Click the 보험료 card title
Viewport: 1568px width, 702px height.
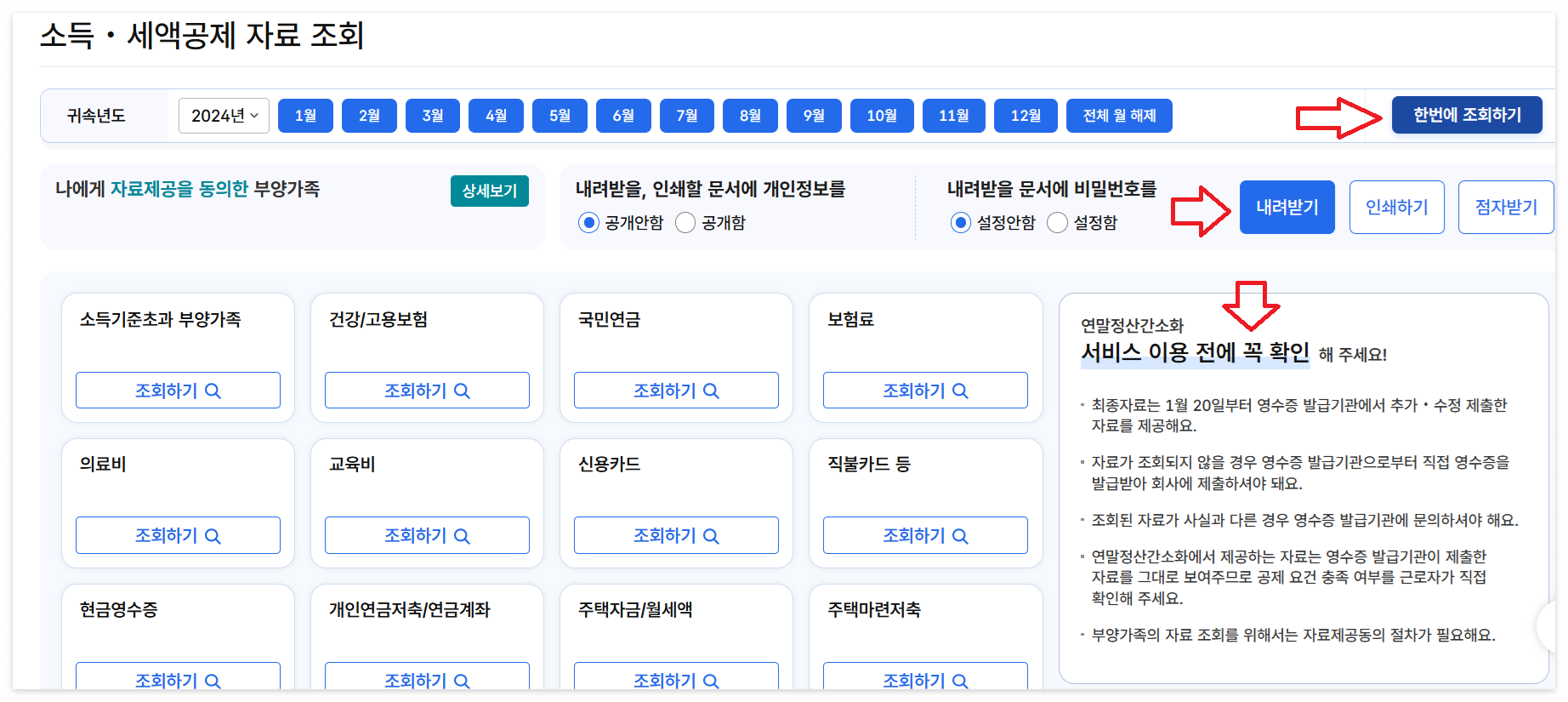[850, 320]
